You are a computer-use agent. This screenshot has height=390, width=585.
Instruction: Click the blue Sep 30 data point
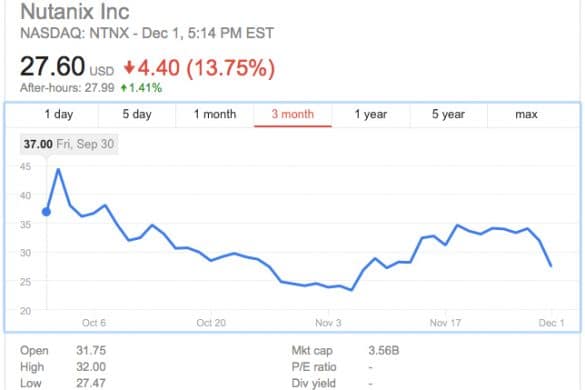pyautogui.click(x=46, y=212)
